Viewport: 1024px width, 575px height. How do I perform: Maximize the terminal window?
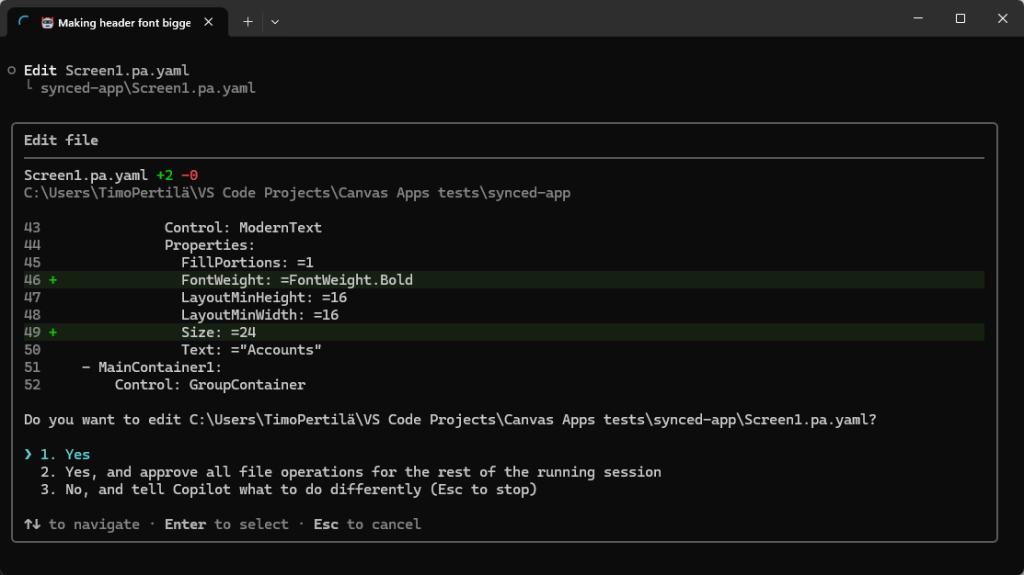point(960,18)
